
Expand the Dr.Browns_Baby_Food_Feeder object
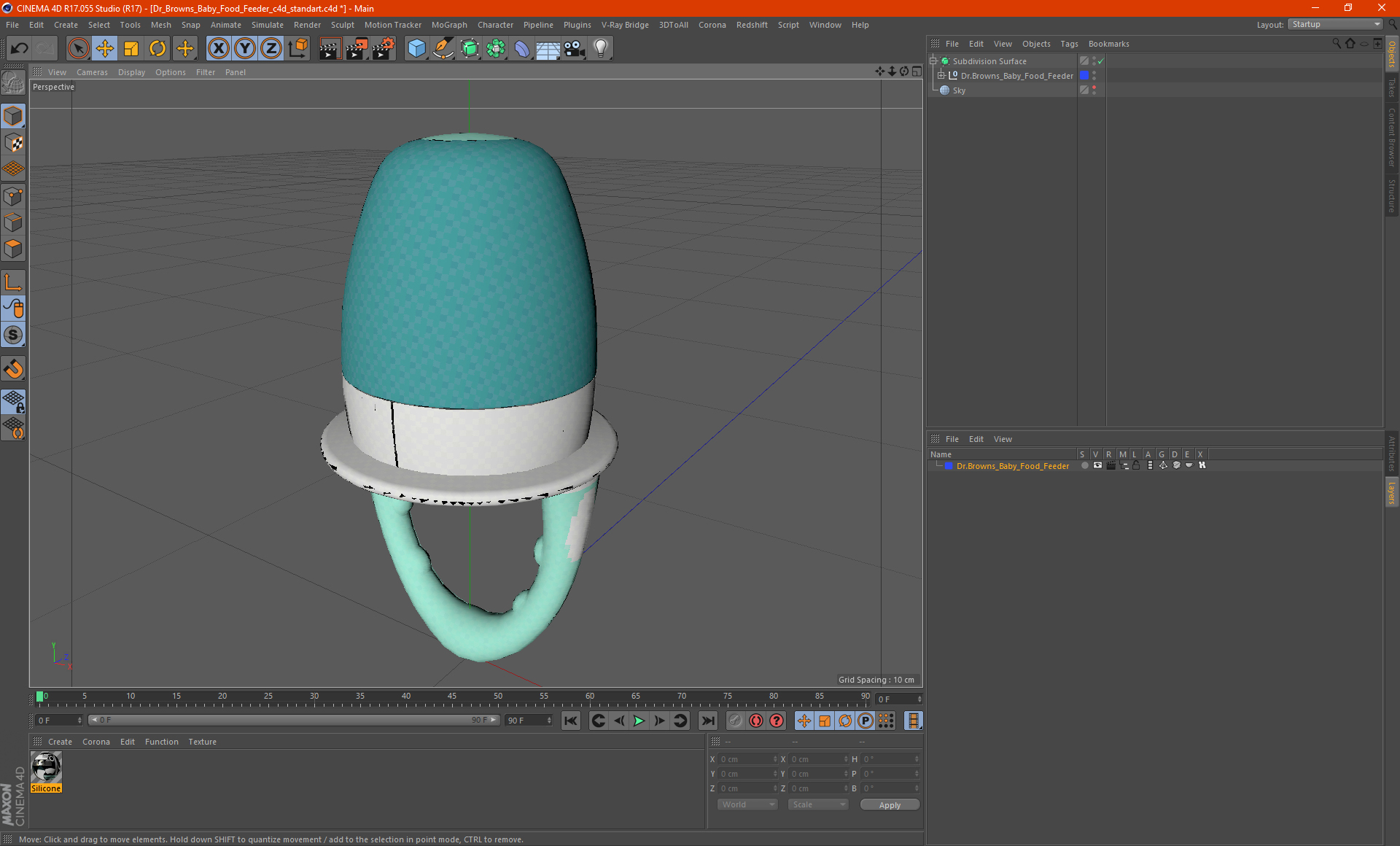click(941, 76)
